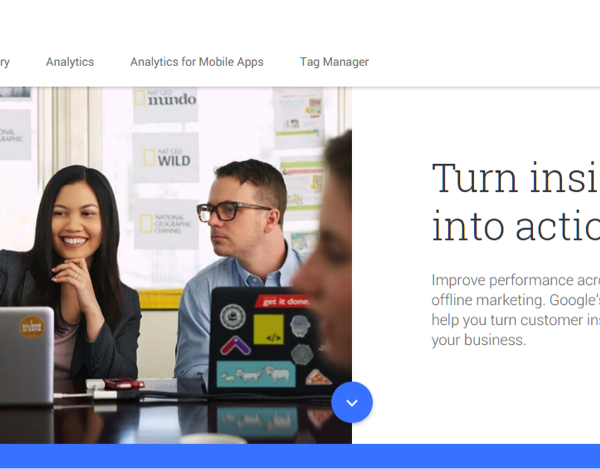Click the teal sheep sticker on laptop
Viewport: 600px width, 469px height.
[x=256, y=374]
